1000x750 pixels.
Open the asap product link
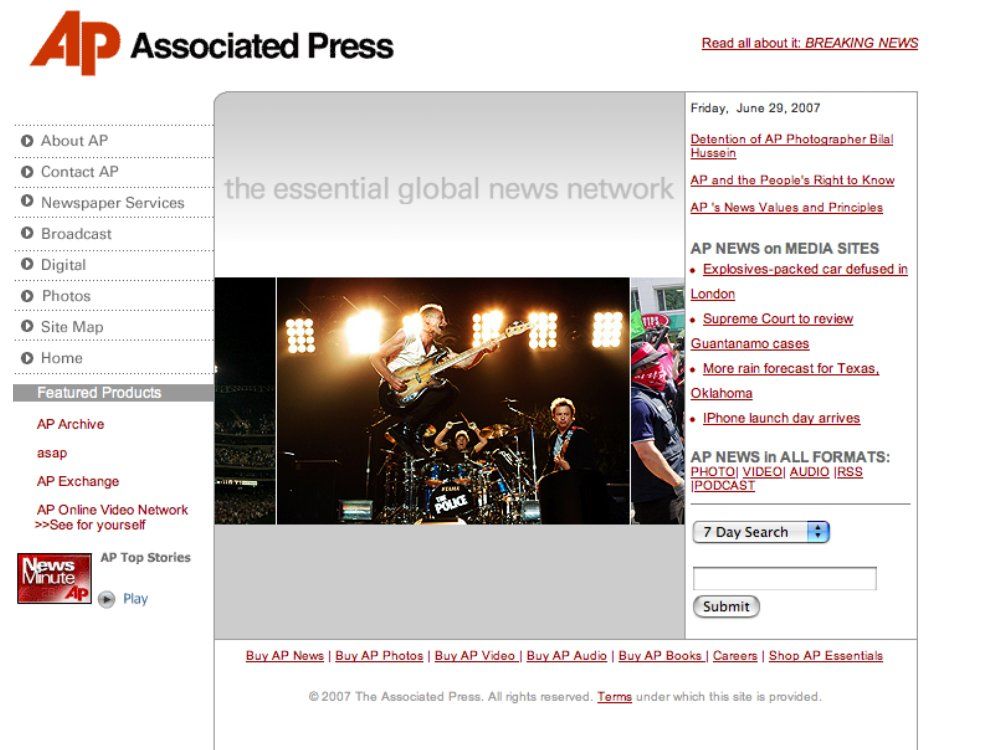52,453
